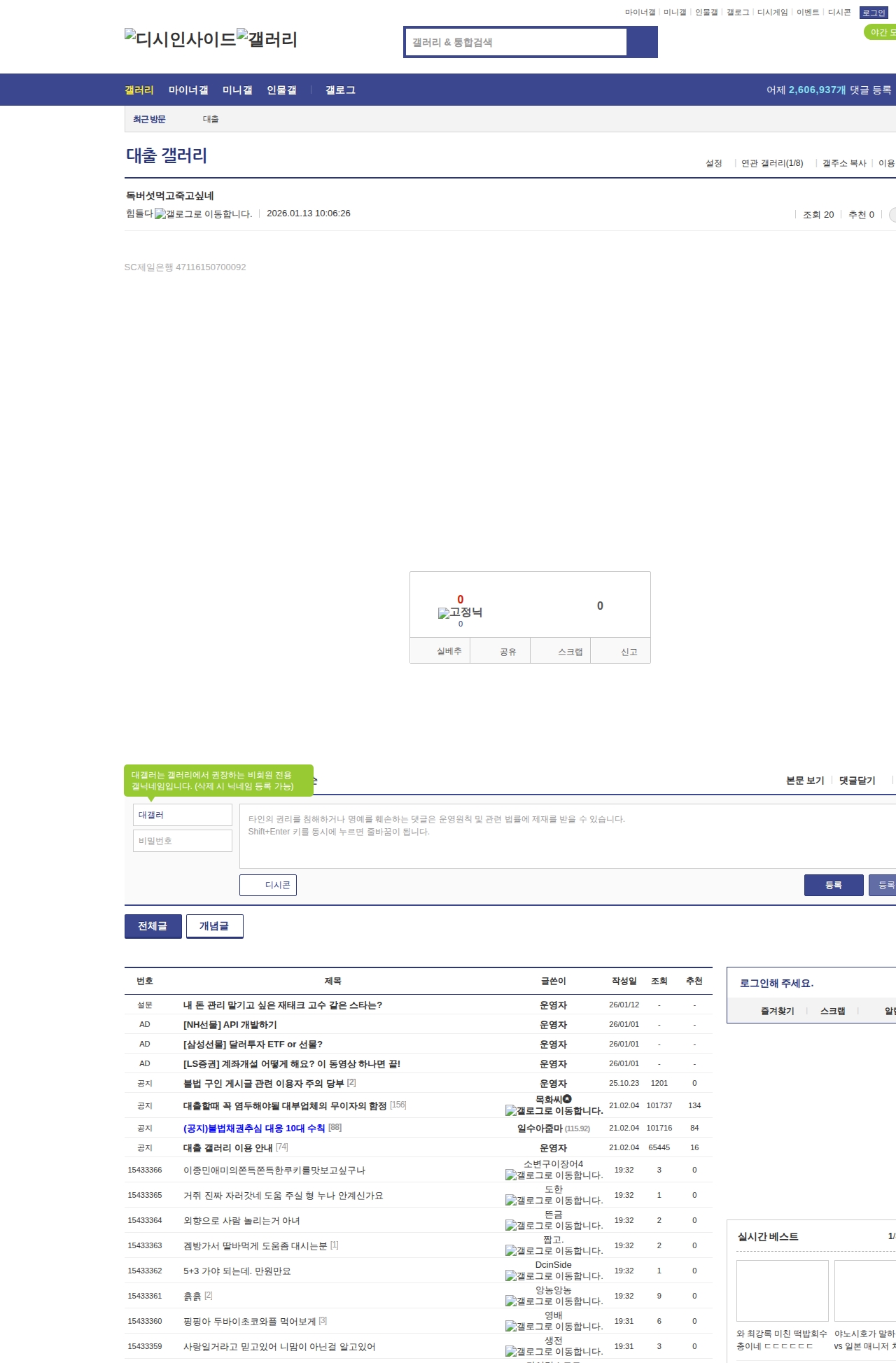Select the 갤로그 main navigation tab

(x=340, y=90)
